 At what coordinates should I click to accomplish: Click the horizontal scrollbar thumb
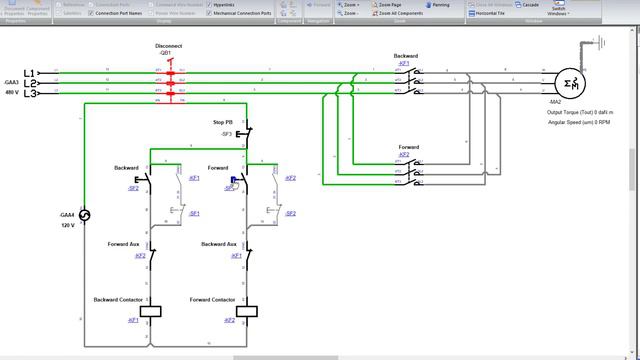click(286, 358)
